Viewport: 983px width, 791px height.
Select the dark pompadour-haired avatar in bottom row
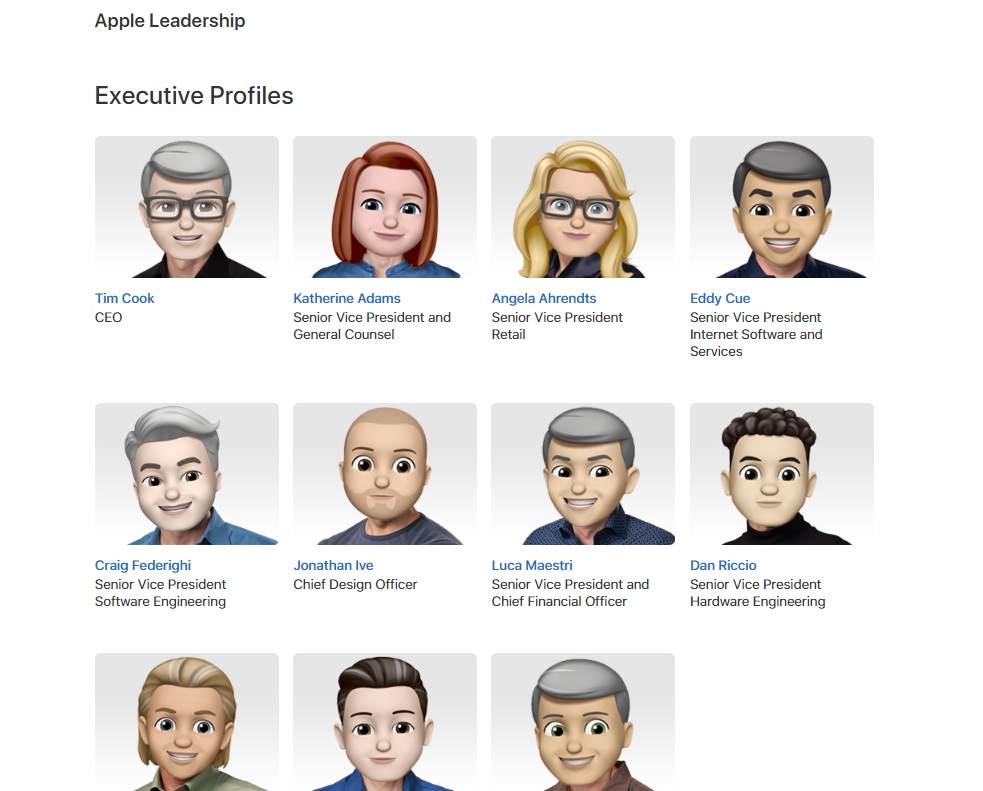click(385, 722)
